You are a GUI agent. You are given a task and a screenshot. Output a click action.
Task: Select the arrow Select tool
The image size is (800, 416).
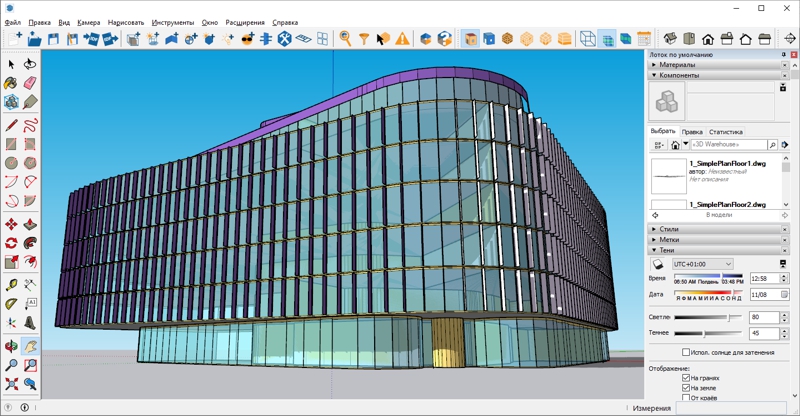11,64
